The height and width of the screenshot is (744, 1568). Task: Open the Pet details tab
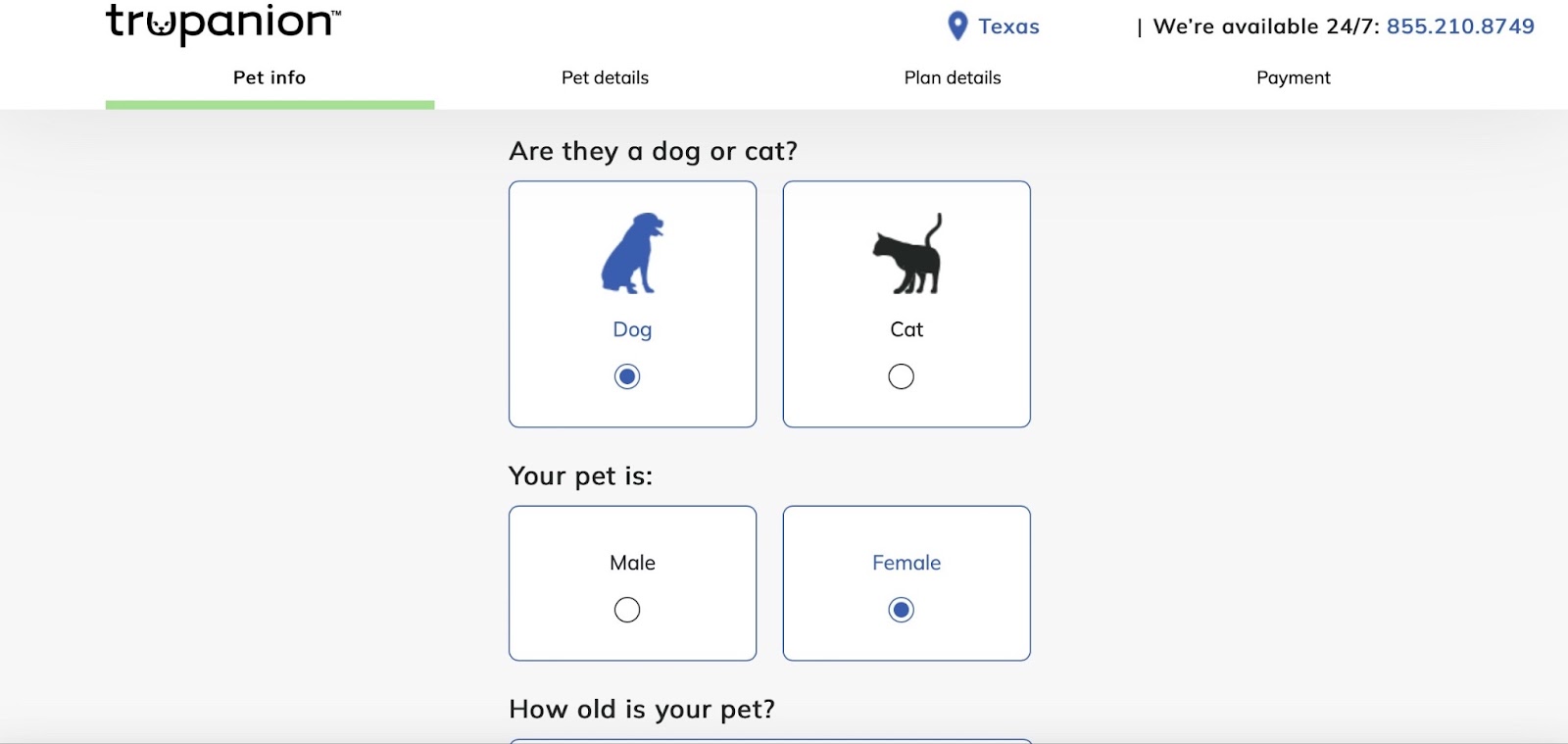[x=605, y=77]
